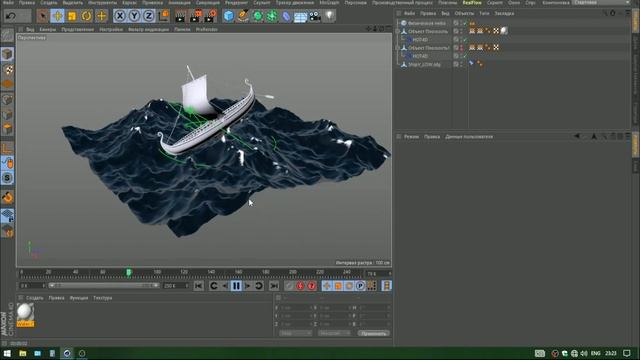Switch to Polygons mode in sidebar
This screenshot has height=360, width=640.
(7, 129)
